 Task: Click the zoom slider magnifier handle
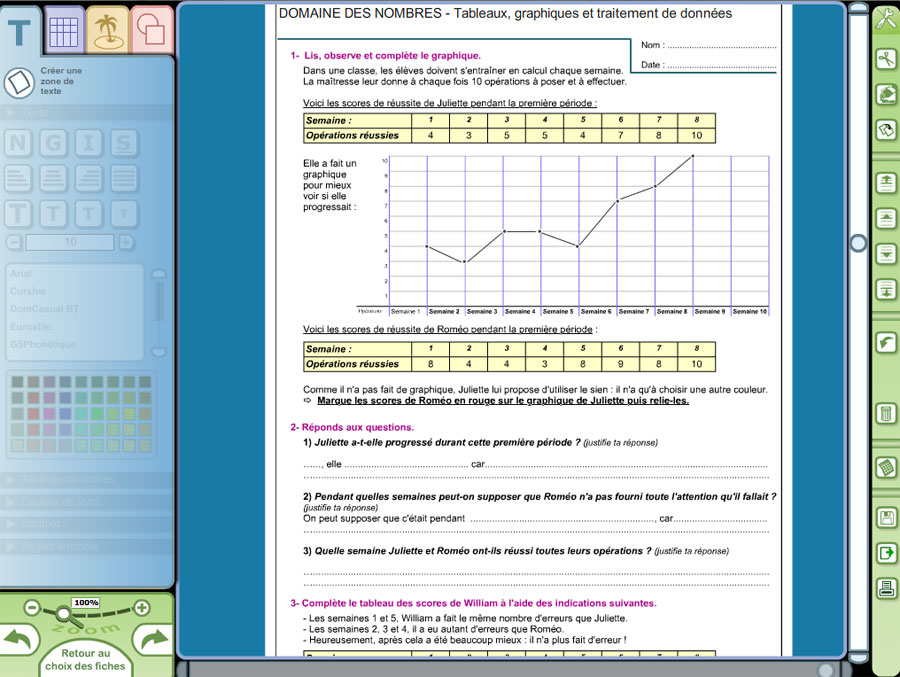(65, 611)
